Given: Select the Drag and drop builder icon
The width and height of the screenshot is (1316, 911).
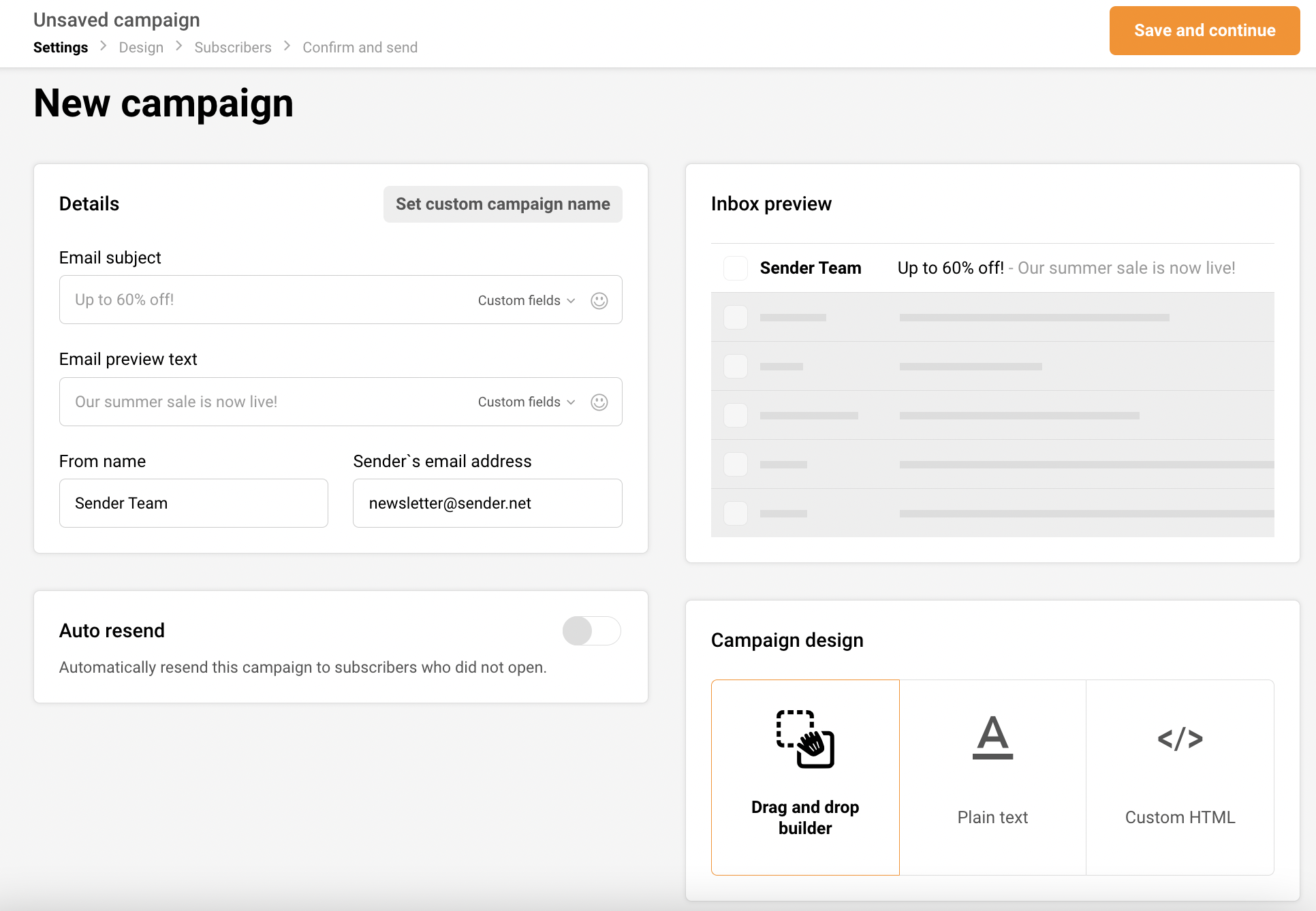Looking at the screenshot, I should (805, 739).
